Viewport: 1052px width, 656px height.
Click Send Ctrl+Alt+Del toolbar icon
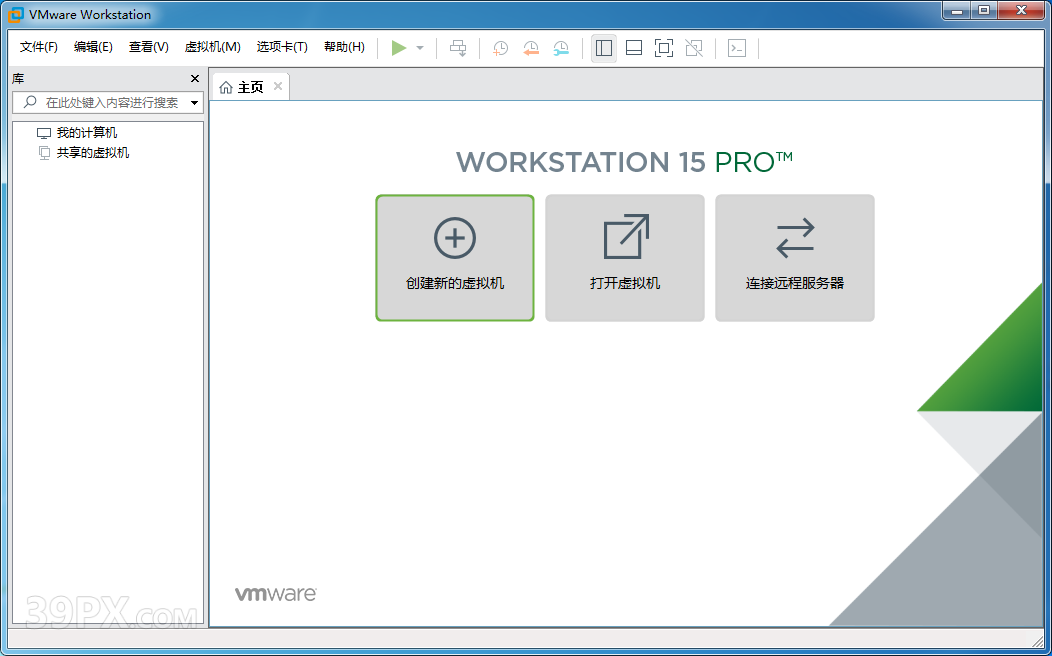(x=458, y=48)
